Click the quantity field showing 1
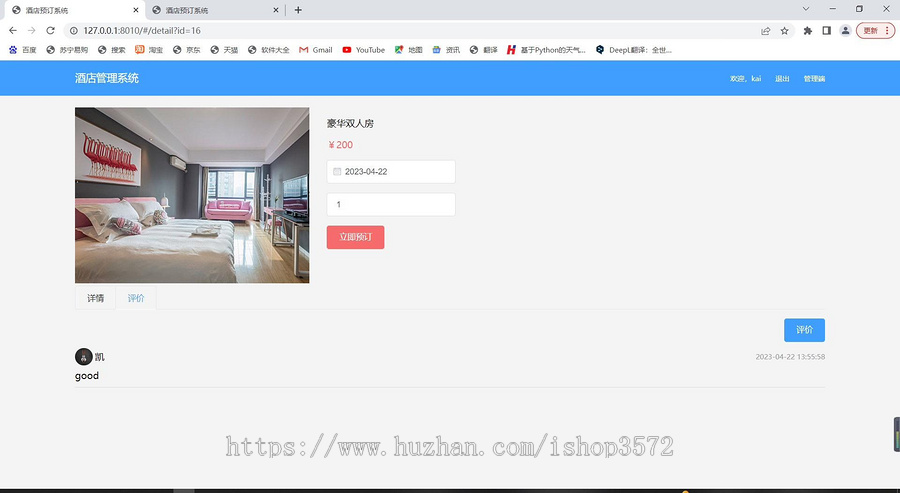900x493 pixels. pos(391,204)
